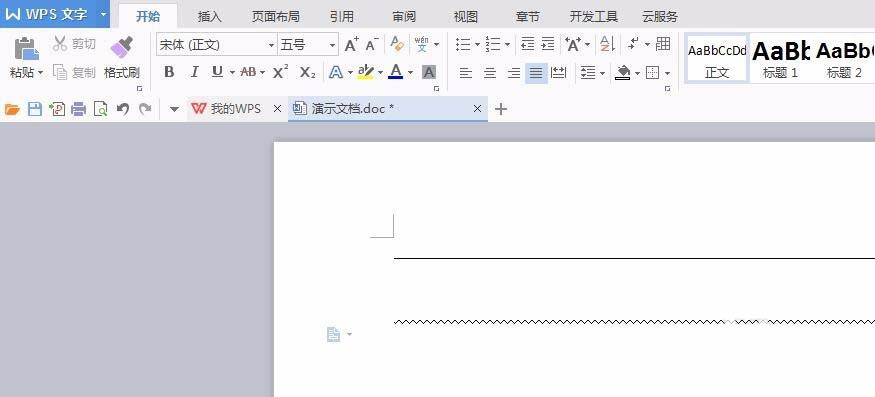
Task: Apply the 标题 1 style
Action: 780,58
